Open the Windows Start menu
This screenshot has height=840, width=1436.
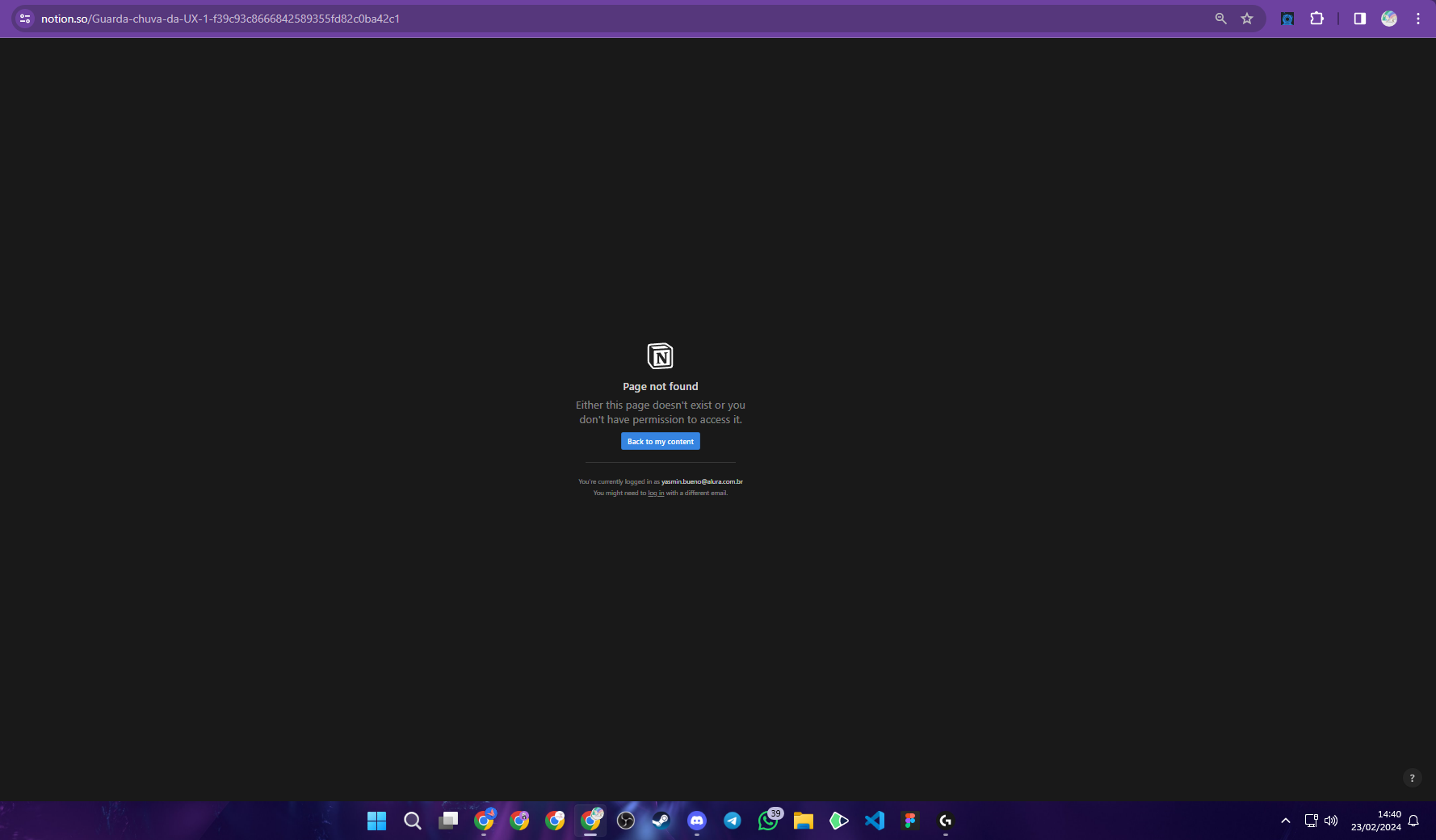[x=376, y=821]
